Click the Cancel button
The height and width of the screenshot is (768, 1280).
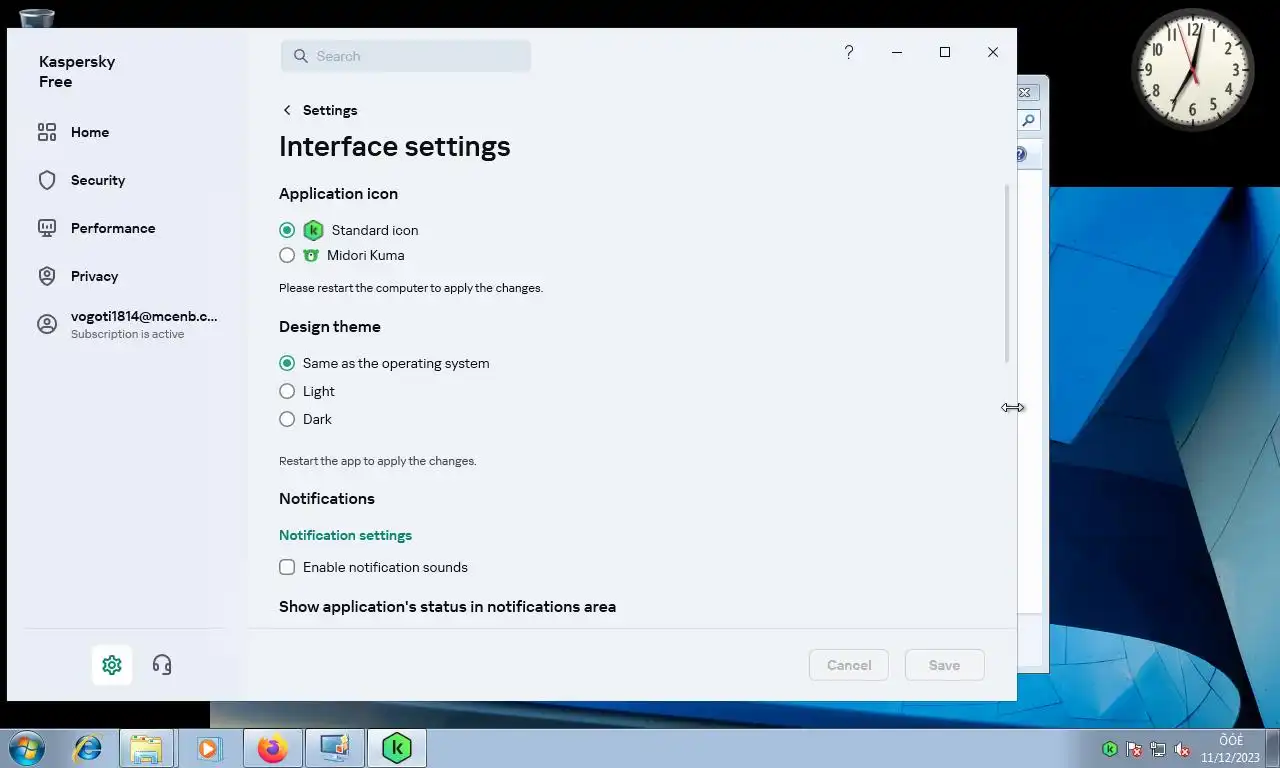(849, 665)
